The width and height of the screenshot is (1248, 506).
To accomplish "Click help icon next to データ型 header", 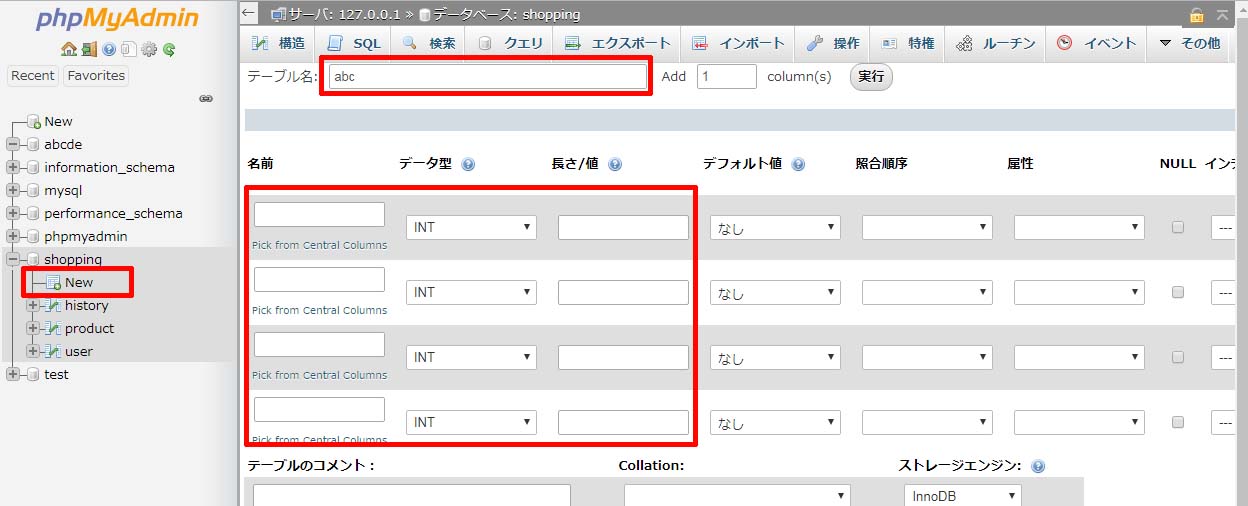I will (x=468, y=165).
